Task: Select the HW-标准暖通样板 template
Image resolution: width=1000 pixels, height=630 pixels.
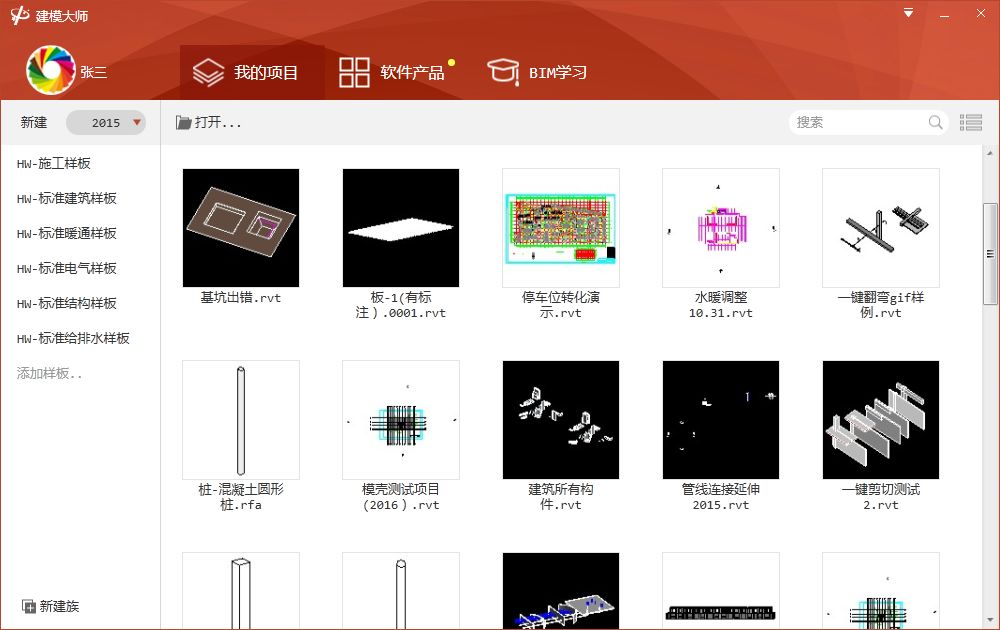Action: coord(66,233)
